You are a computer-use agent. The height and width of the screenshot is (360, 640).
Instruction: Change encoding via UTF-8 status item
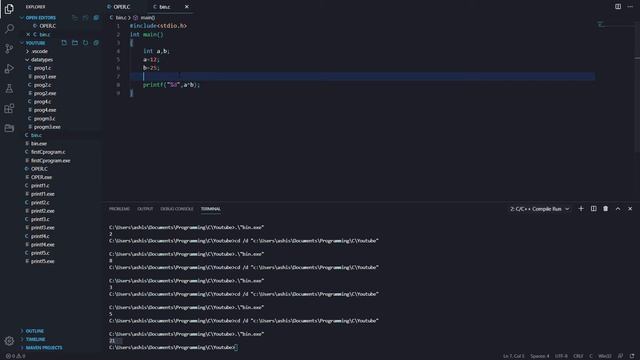tap(561, 356)
